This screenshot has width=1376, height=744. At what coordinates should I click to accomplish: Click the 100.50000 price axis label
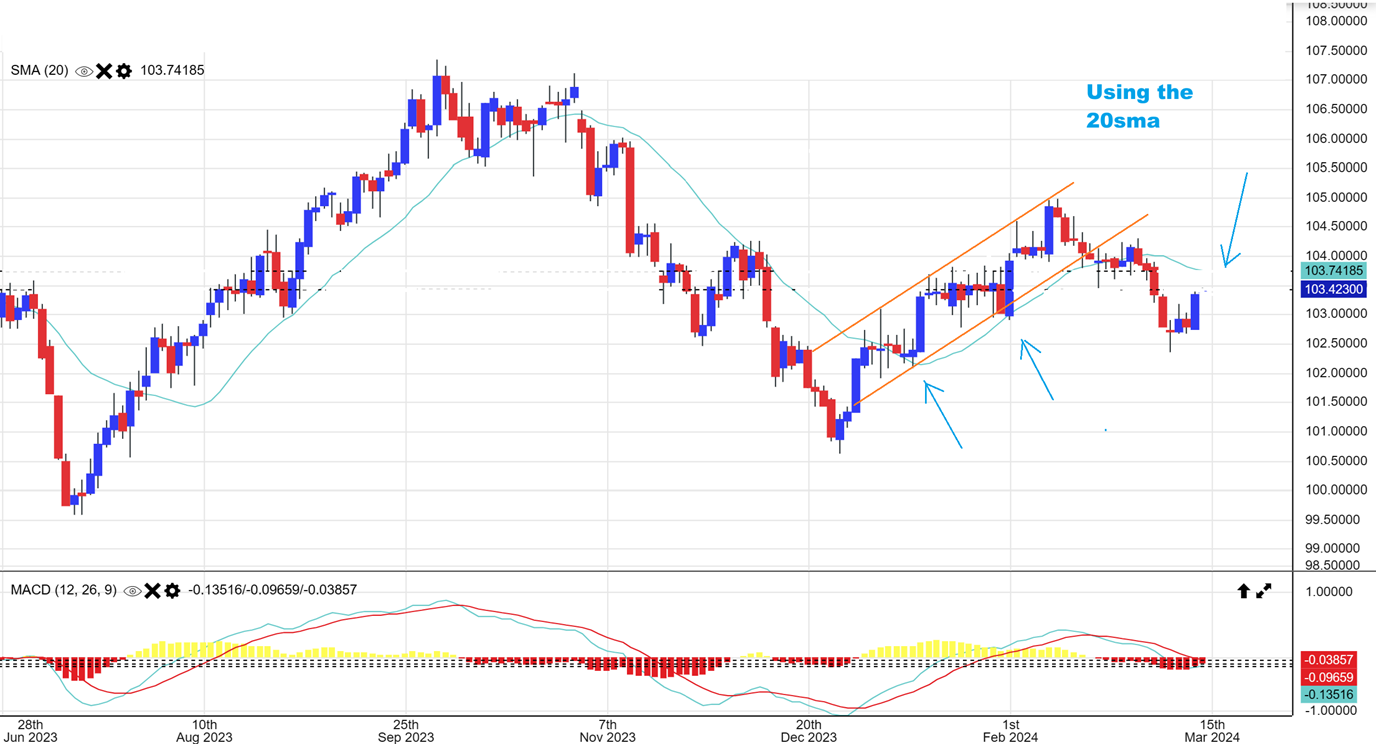[1338, 461]
